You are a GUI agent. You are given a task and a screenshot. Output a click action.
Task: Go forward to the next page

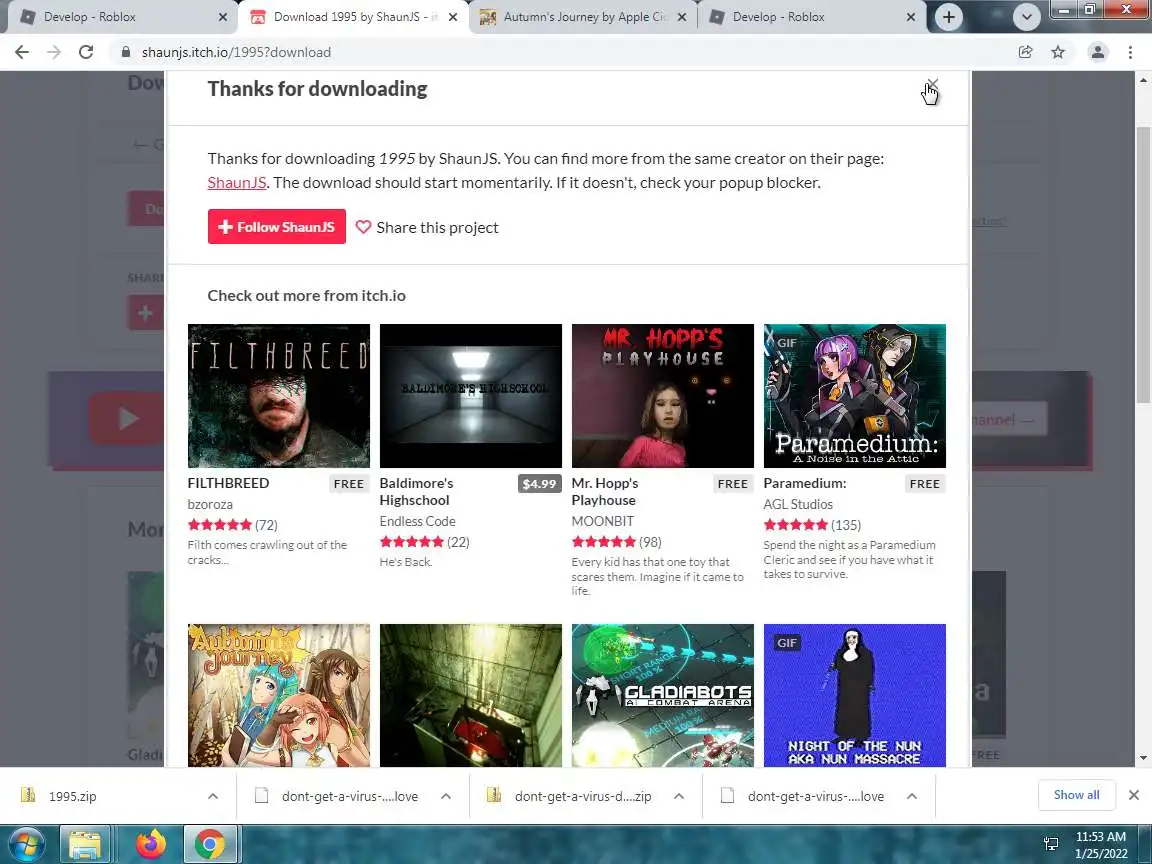coord(54,52)
